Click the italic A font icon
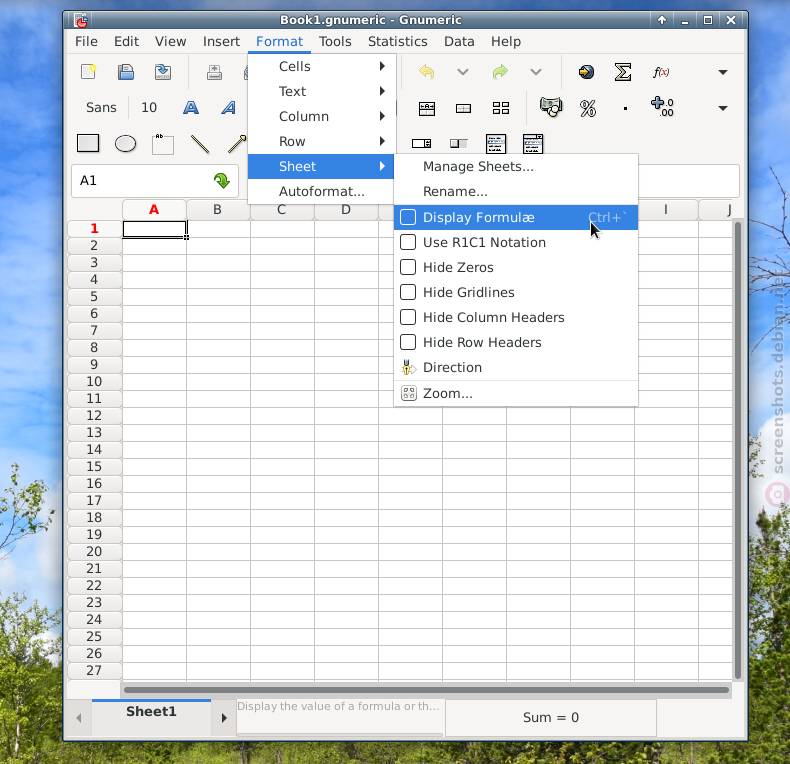This screenshot has width=790, height=764. tap(228, 107)
